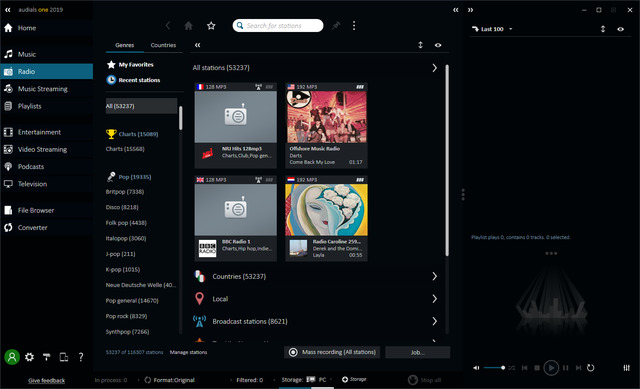Click the play button in player
The width and height of the screenshot is (640, 389).
click(551, 368)
